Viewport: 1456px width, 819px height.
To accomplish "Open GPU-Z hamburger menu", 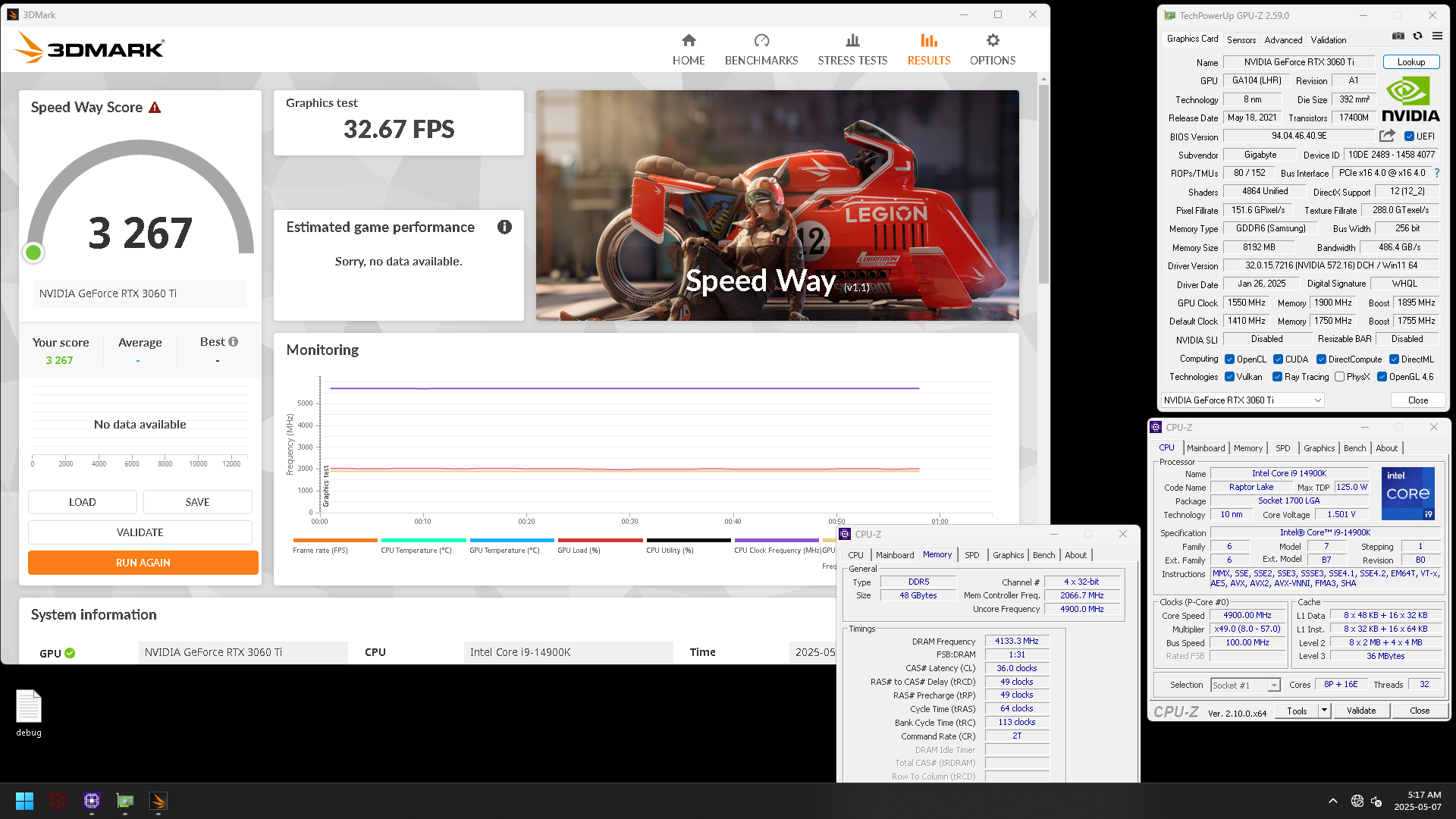I will (x=1437, y=36).
